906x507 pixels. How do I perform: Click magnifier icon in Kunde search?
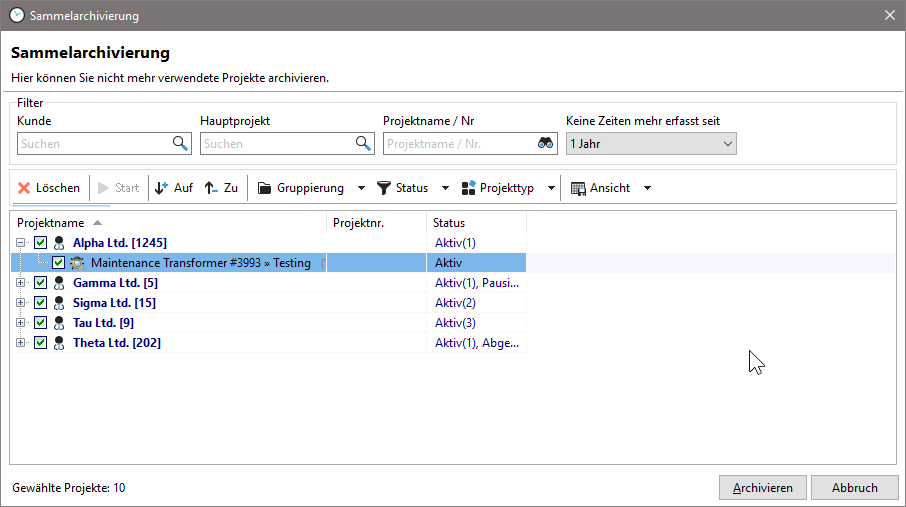tap(180, 144)
